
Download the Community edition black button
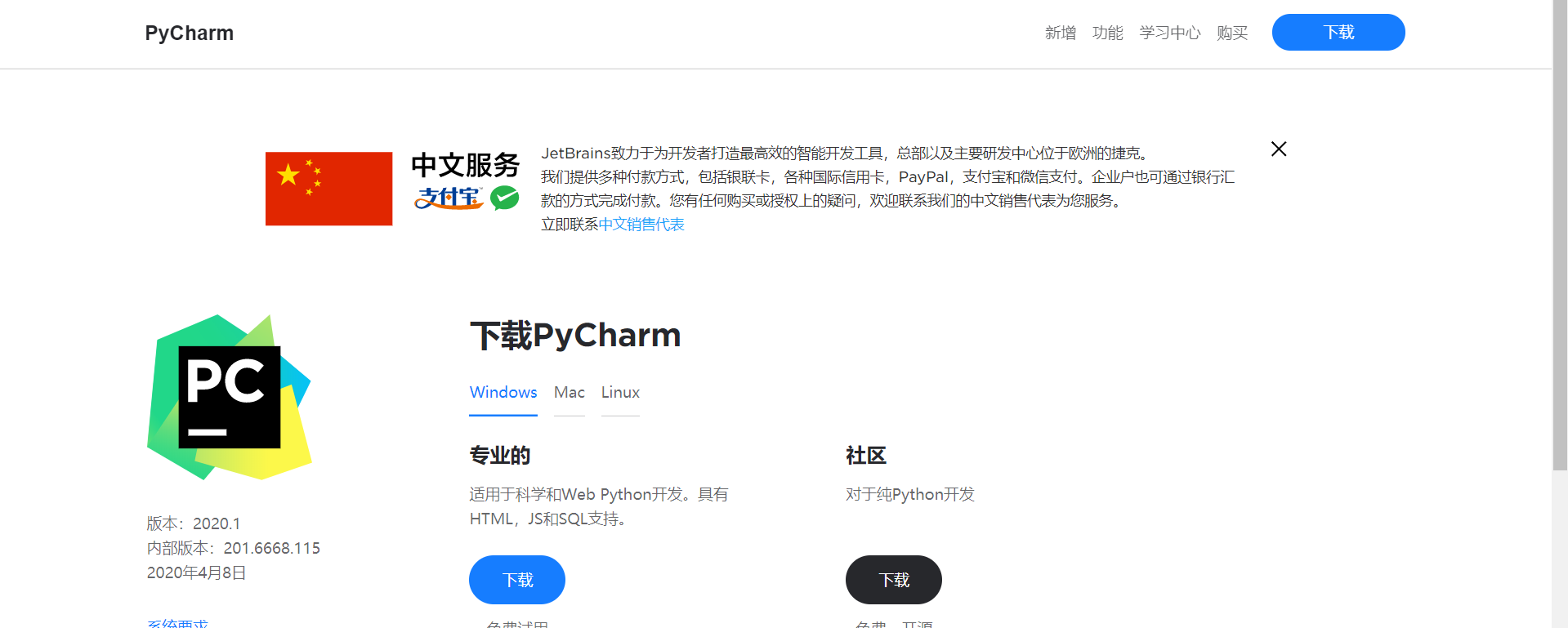pyautogui.click(x=894, y=580)
